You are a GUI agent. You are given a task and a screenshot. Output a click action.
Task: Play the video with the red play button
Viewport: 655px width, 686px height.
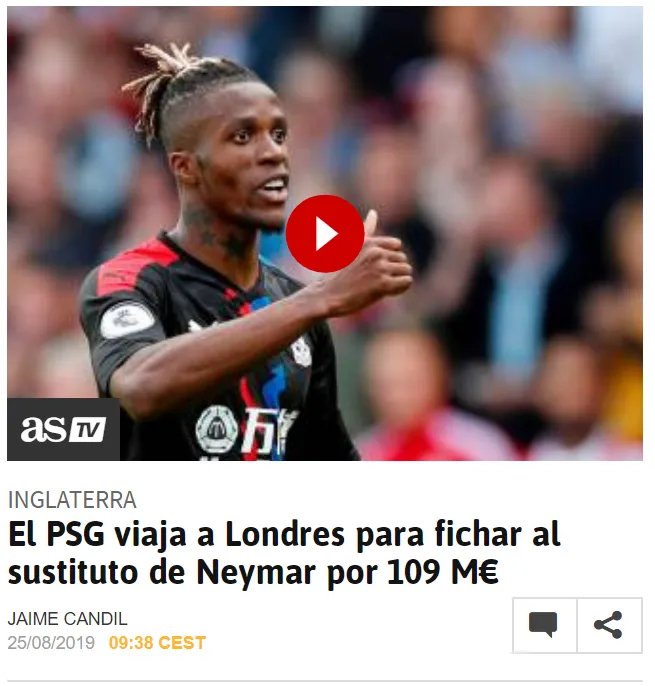pyautogui.click(x=325, y=234)
